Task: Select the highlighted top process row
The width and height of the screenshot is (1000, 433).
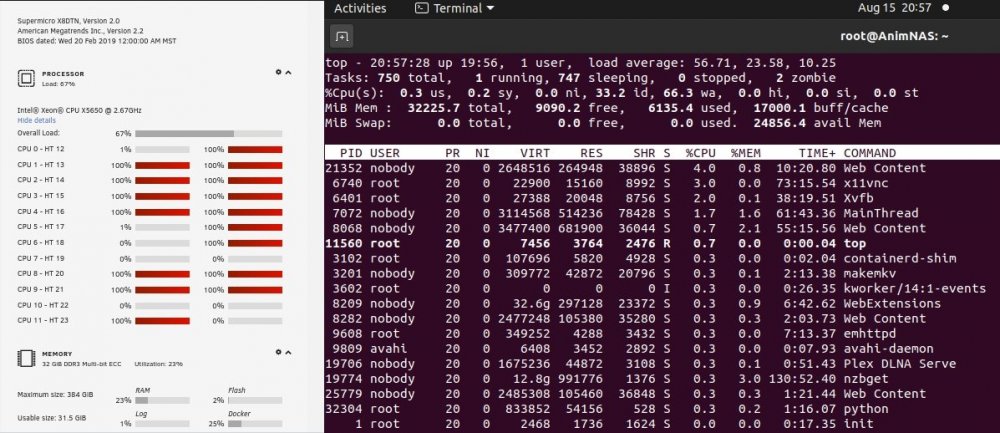Action: point(661,243)
